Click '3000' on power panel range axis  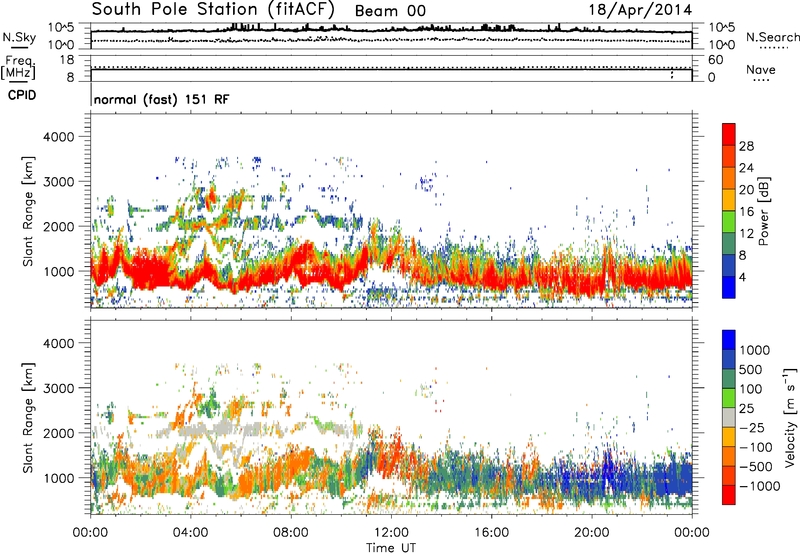pos(59,182)
